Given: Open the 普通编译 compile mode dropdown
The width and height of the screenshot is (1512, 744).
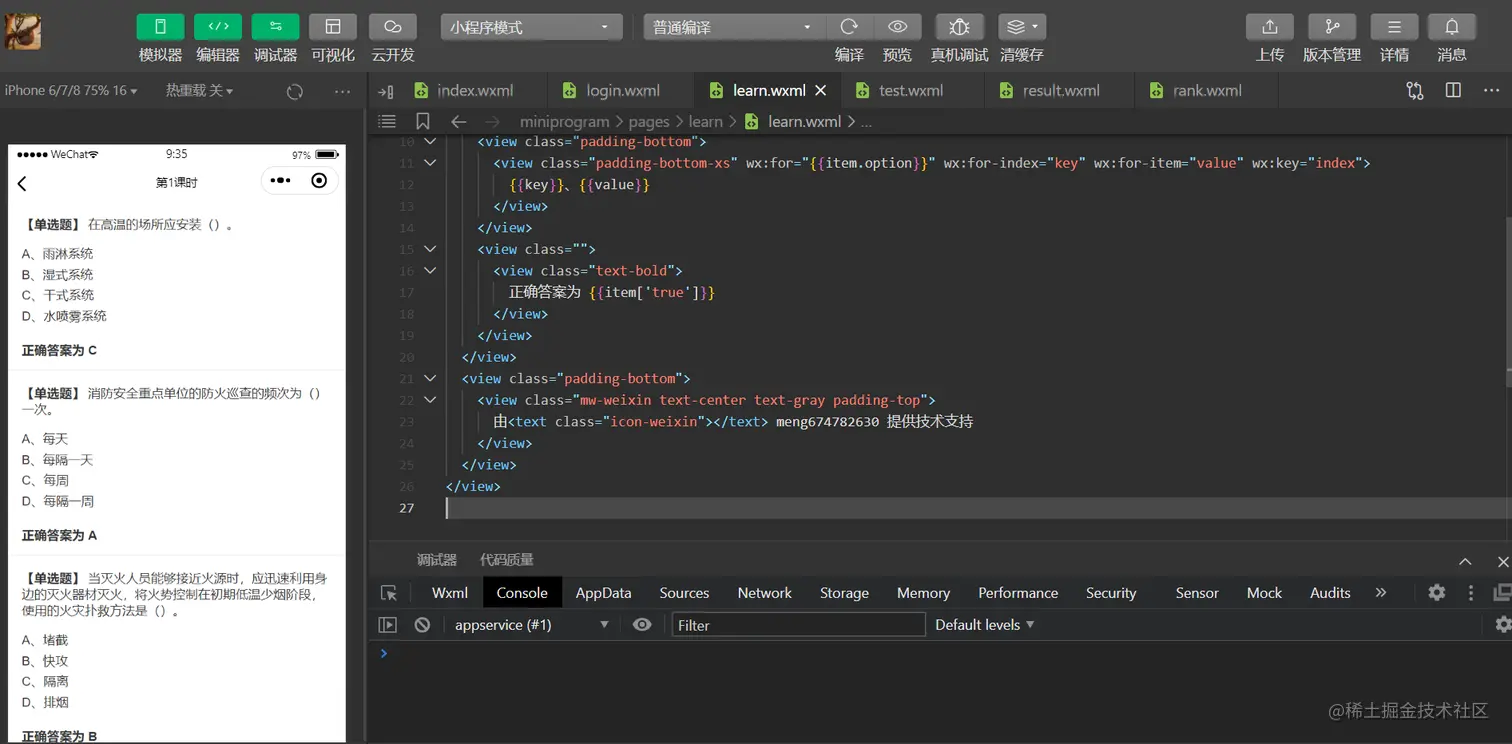Looking at the screenshot, I should 733,27.
